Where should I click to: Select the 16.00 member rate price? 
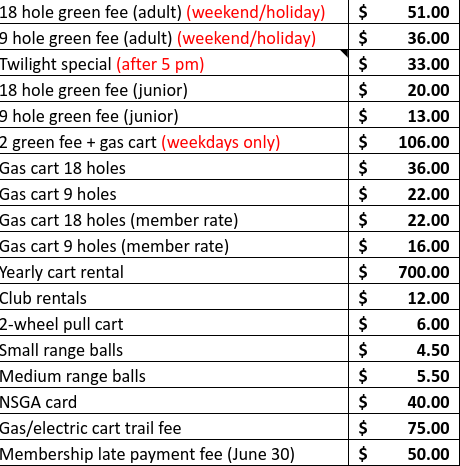click(x=404, y=245)
